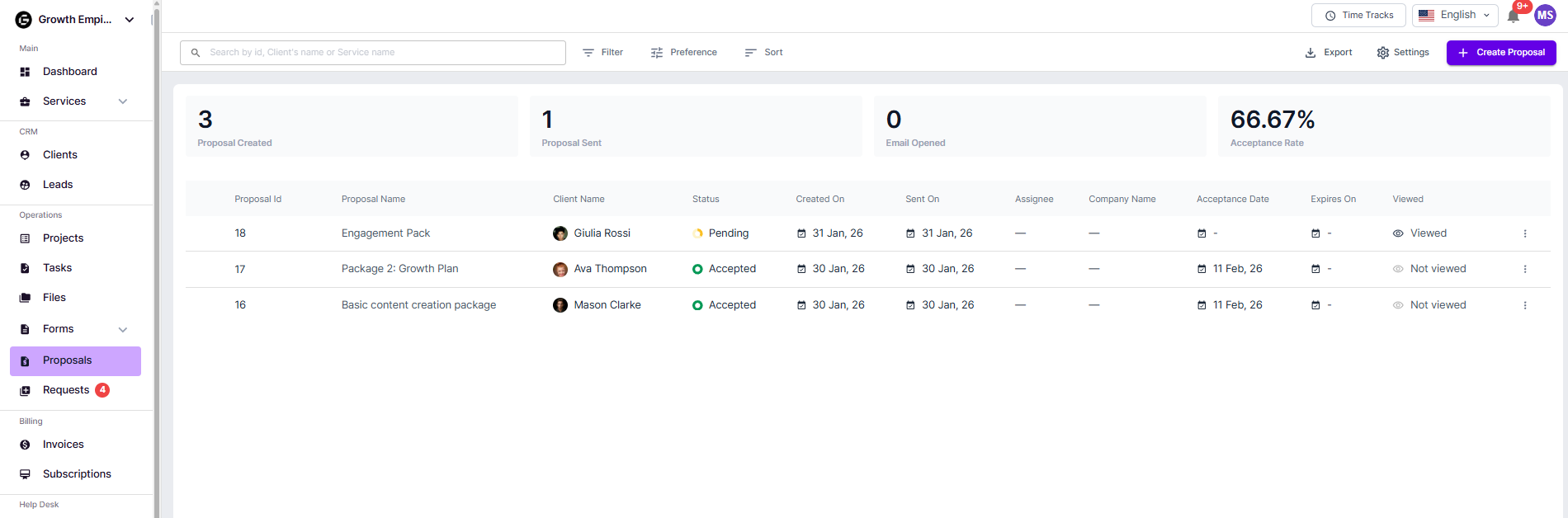Open the Time Tracks button
Screen dimensions: 1568x518
1358,16
